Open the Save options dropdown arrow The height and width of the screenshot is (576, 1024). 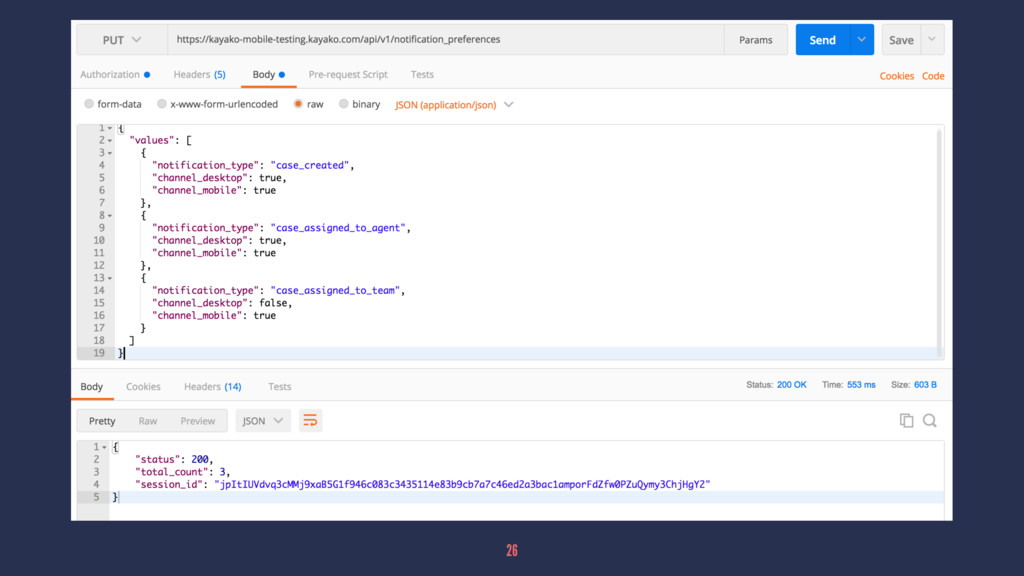(931, 40)
